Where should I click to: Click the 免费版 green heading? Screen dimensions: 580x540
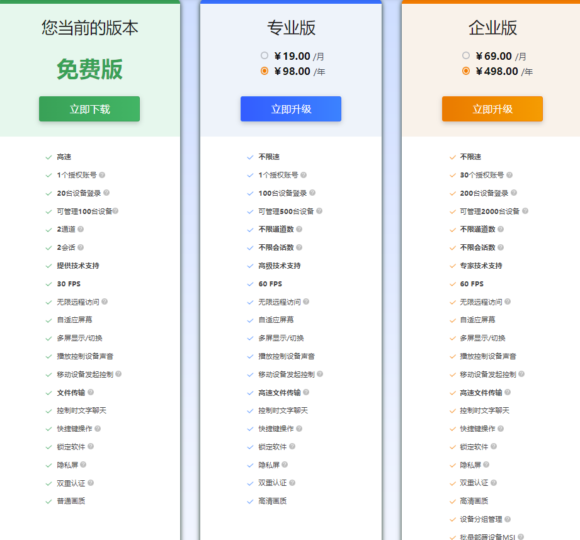point(90,69)
